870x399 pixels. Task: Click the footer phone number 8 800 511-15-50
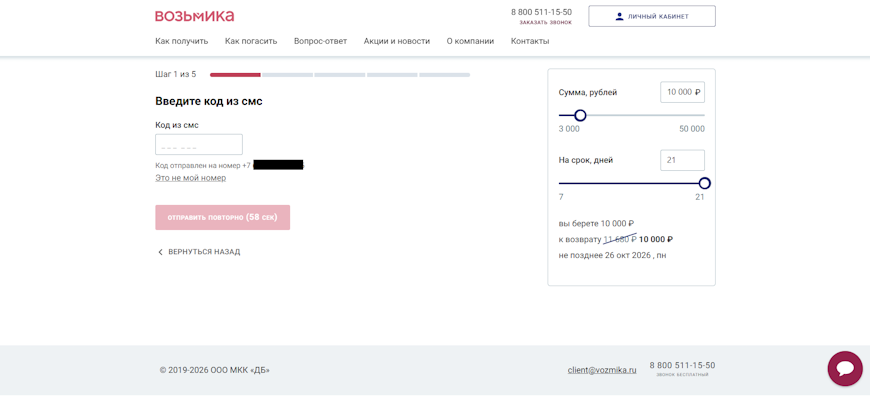pyautogui.click(x=682, y=365)
